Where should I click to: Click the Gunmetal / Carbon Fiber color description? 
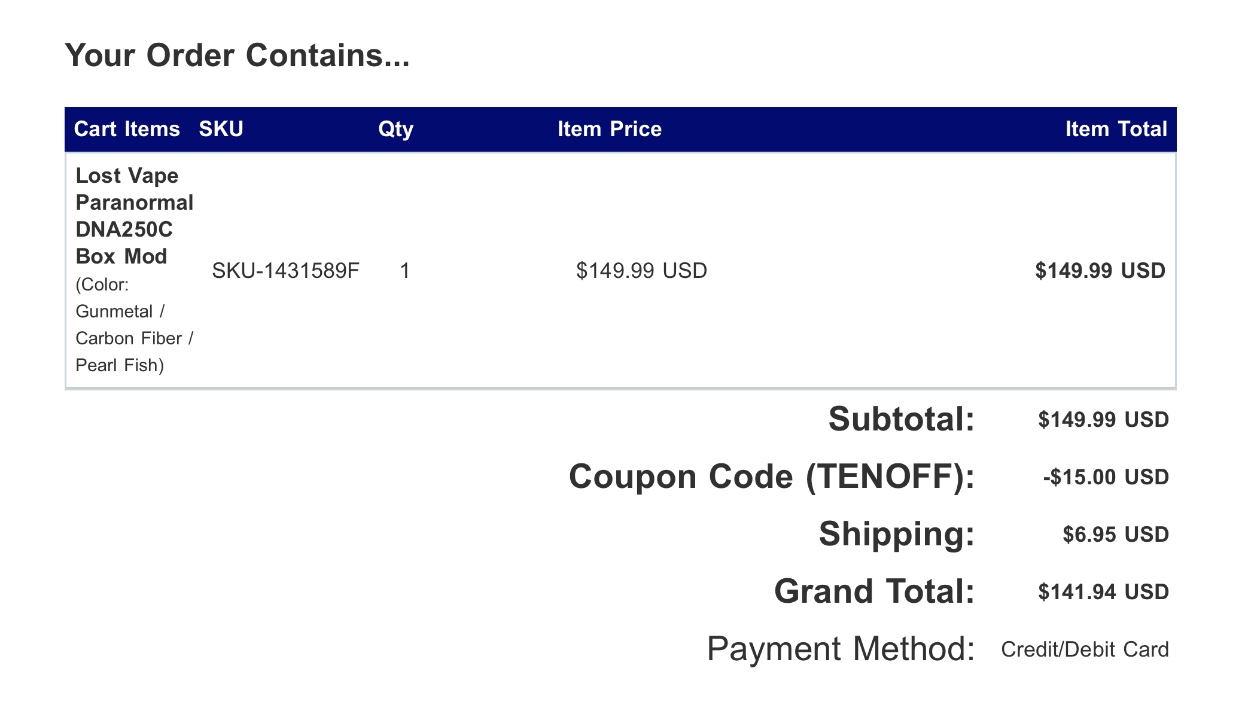coord(134,325)
